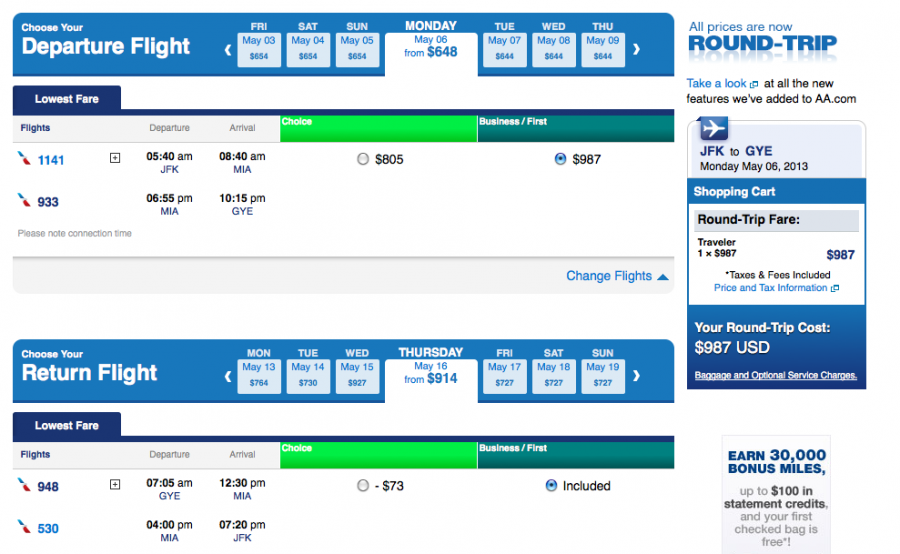Click the airline logo beside flight 948
The width and height of the screenshot is (900, 554).
coord(24,485)
